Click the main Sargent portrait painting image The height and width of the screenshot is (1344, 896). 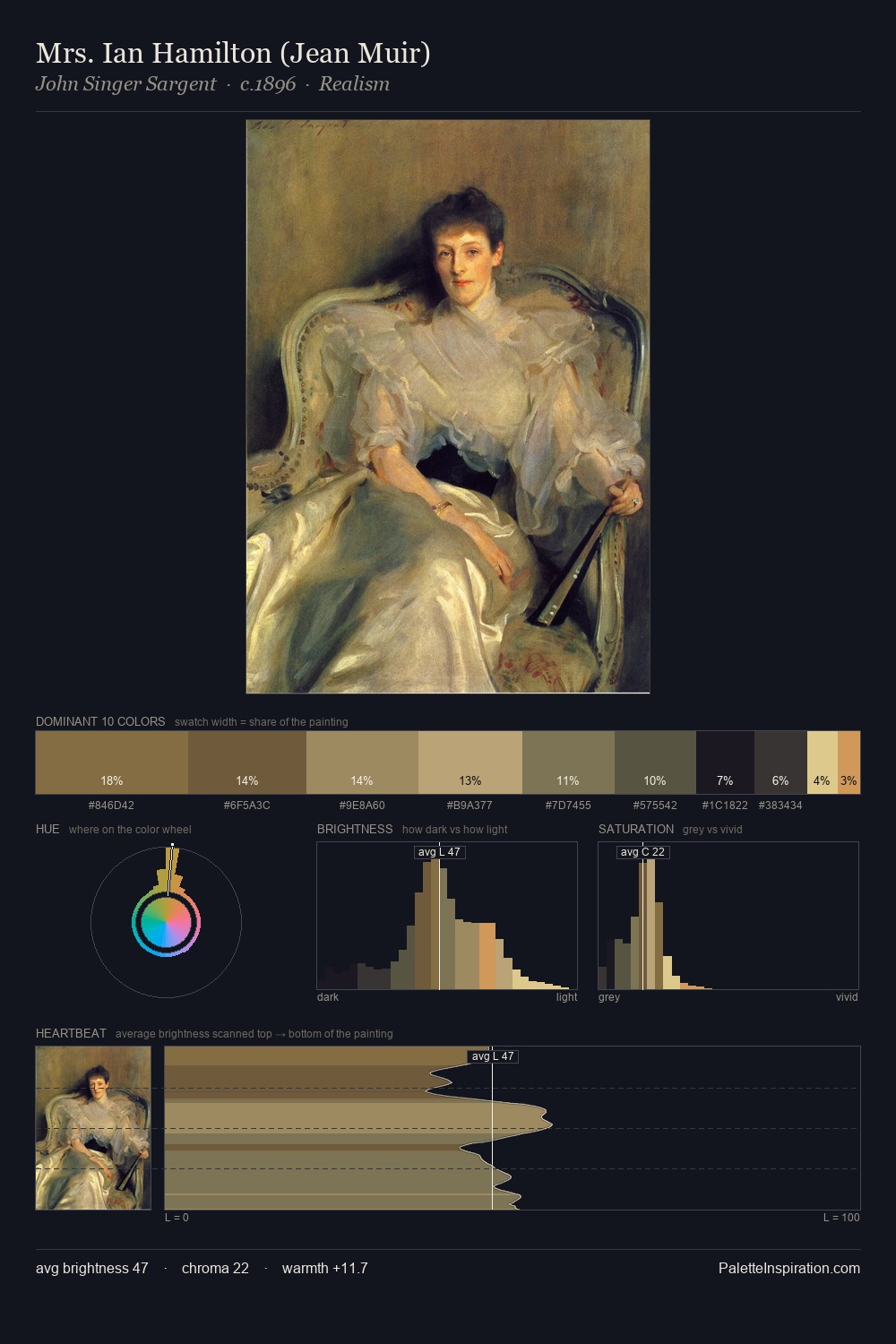(448, 407)
